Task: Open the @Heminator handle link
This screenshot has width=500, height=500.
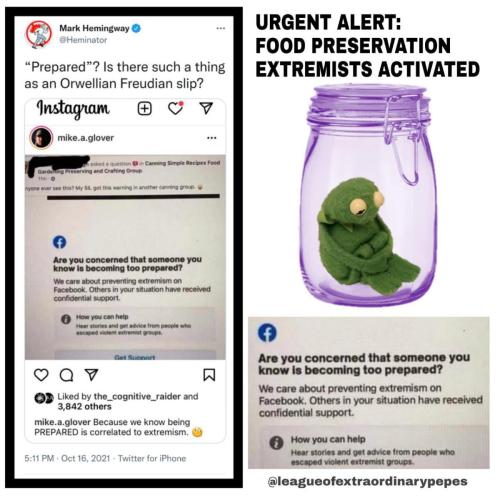Action: [x=83, y=40]
